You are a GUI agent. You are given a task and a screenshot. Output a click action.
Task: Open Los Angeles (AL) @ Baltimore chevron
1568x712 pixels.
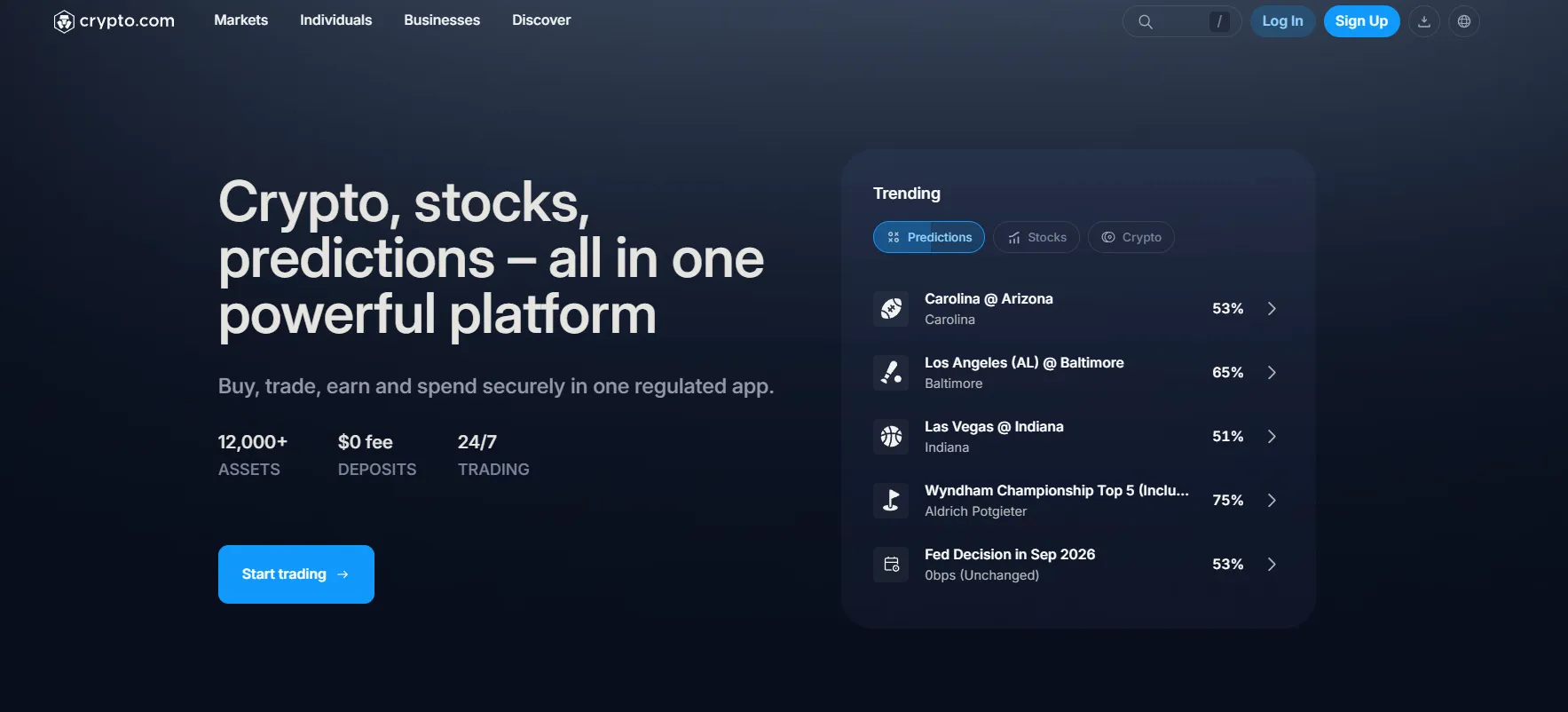coord(1272,373)
